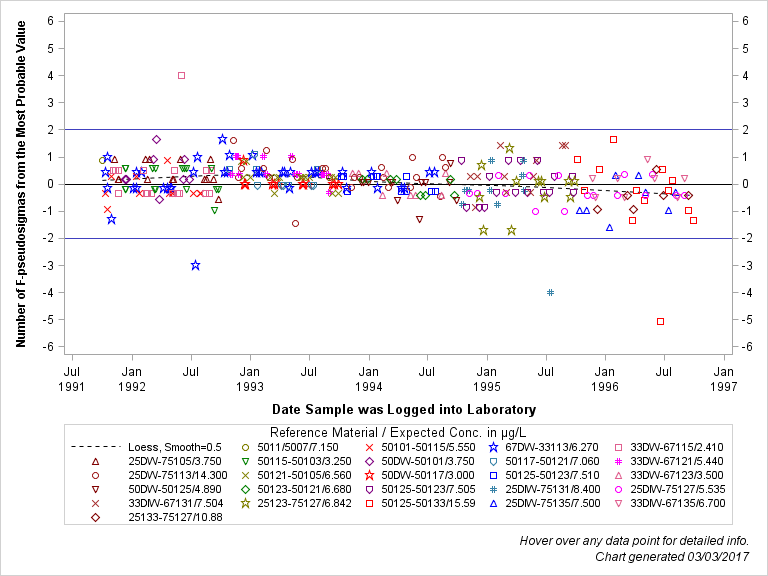Select the magenta hash marker for 33DW-67121/5.440
The height and width of the screenshot is (576, 768).
(619, 461)
